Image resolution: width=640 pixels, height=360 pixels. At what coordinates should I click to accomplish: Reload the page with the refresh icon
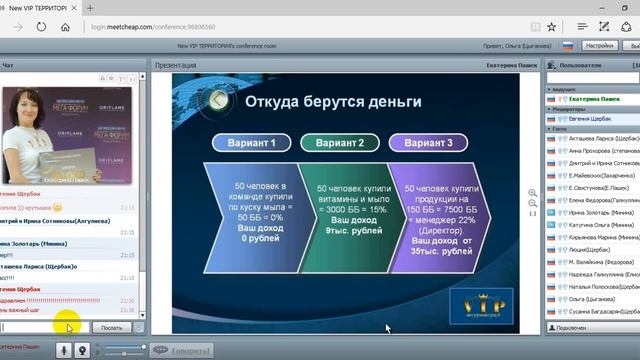coord(41,27)
